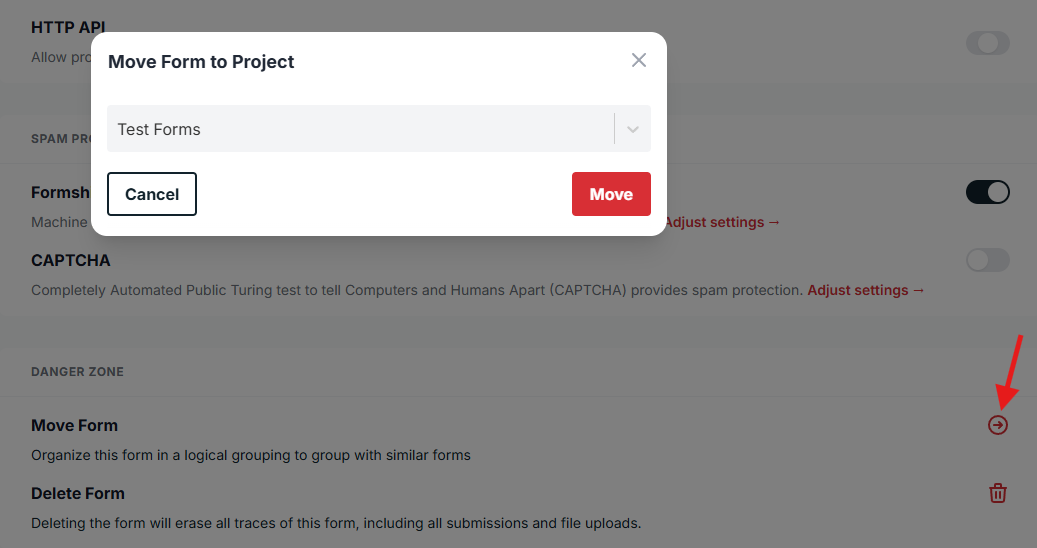Open Adjust settings link for CAPTCHA

(866, 290)
